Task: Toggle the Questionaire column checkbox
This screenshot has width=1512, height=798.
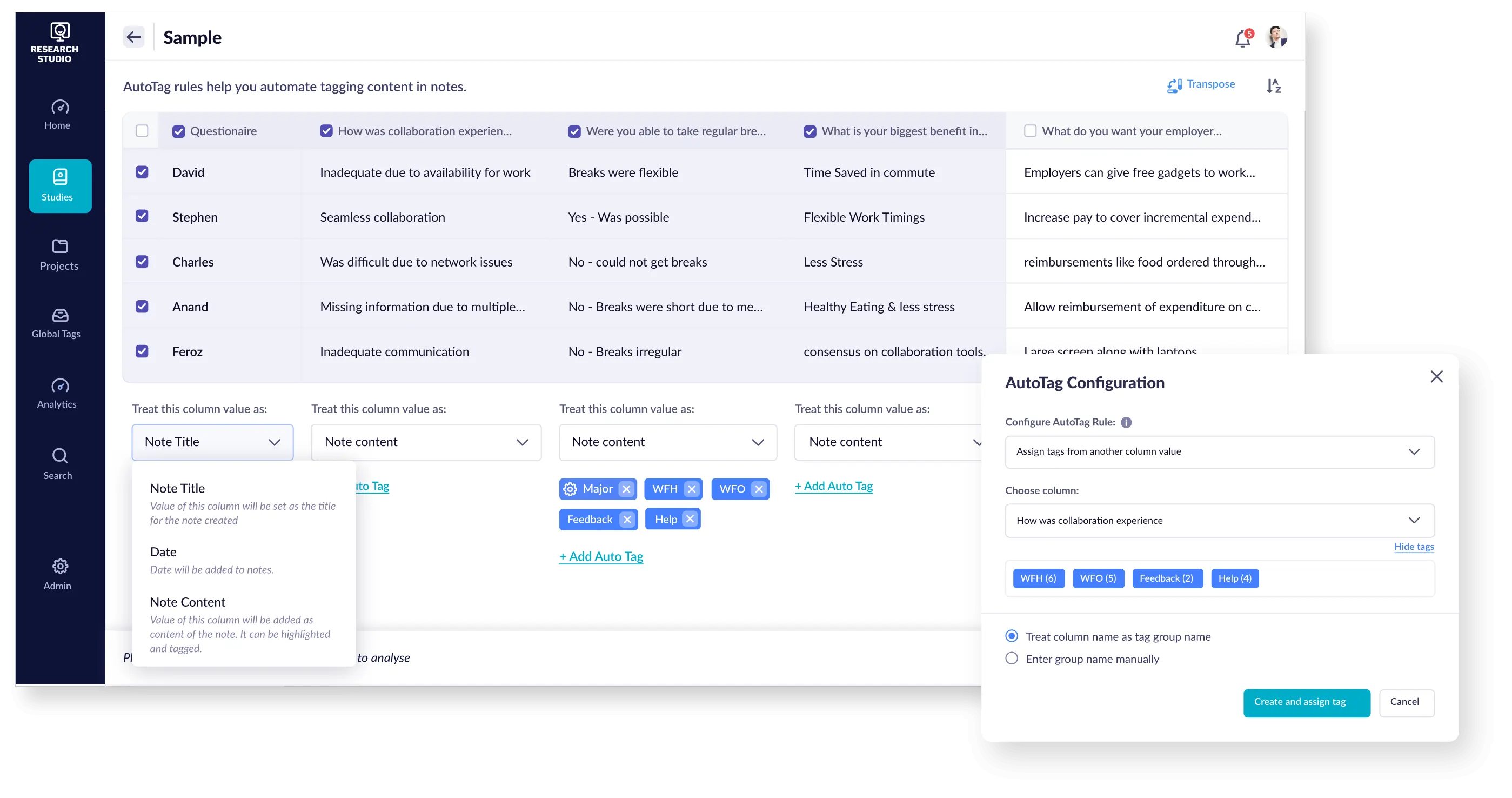Action: (x=179, y=131)
